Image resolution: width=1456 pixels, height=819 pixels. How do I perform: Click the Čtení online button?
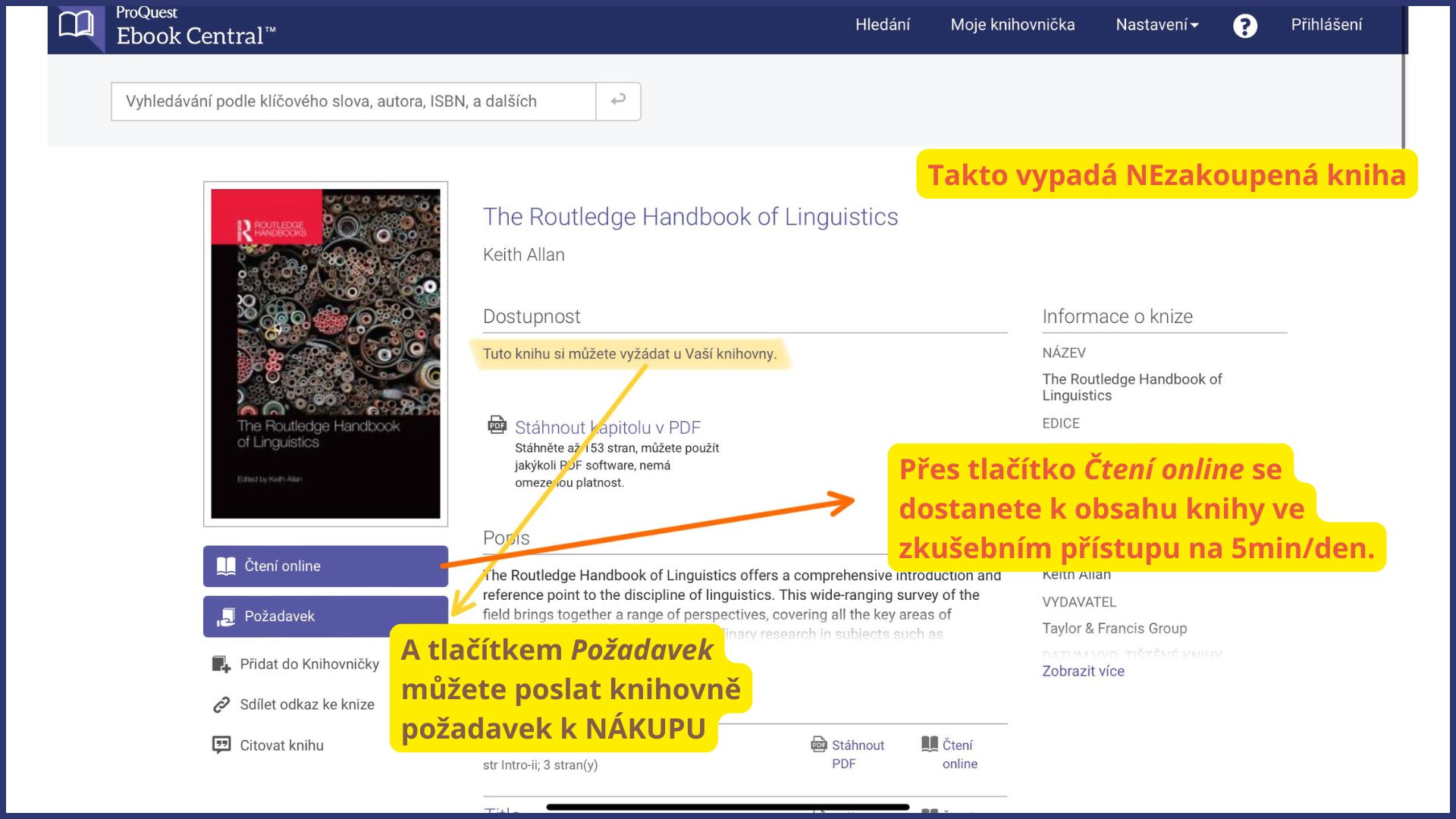tap(325, 566)
